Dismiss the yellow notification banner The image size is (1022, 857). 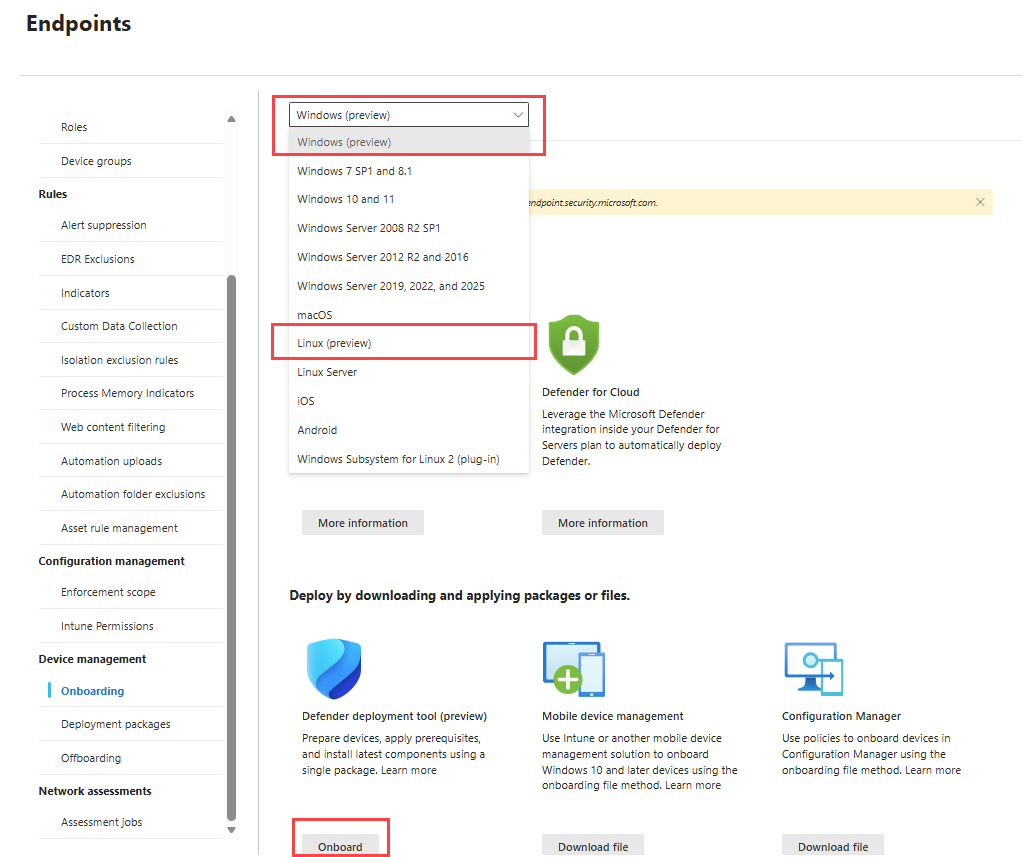980,202
